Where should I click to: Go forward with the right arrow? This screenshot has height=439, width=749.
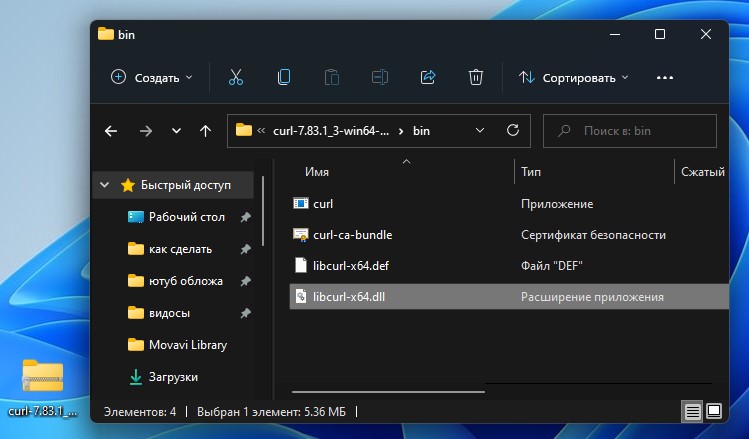click(145, 131)
